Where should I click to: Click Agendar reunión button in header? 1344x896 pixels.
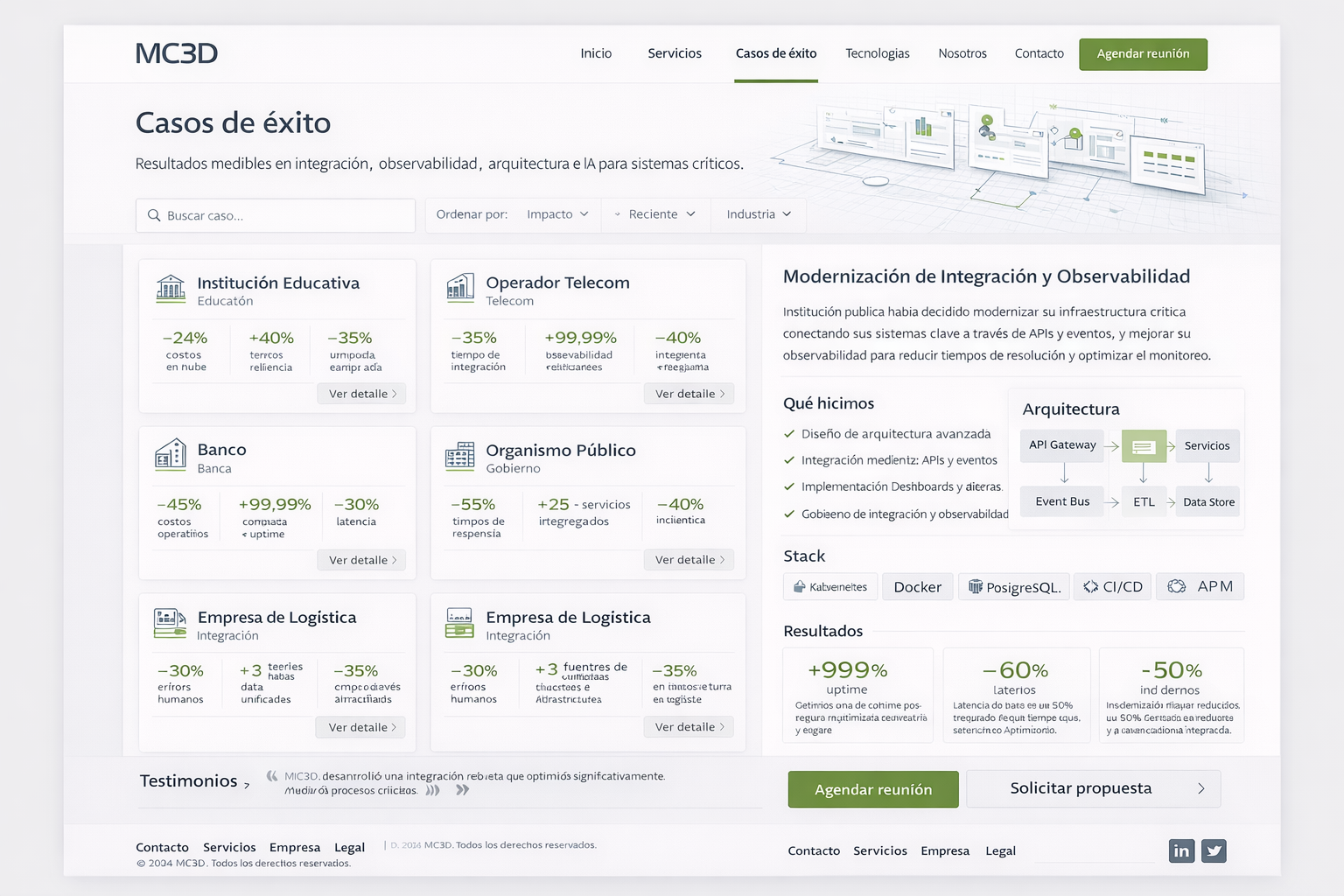[1143, 54]
